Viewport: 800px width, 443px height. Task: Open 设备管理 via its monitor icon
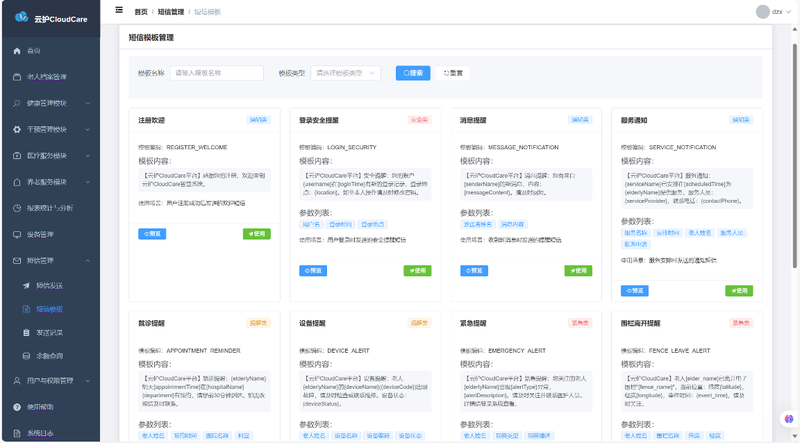click(17, 235)
